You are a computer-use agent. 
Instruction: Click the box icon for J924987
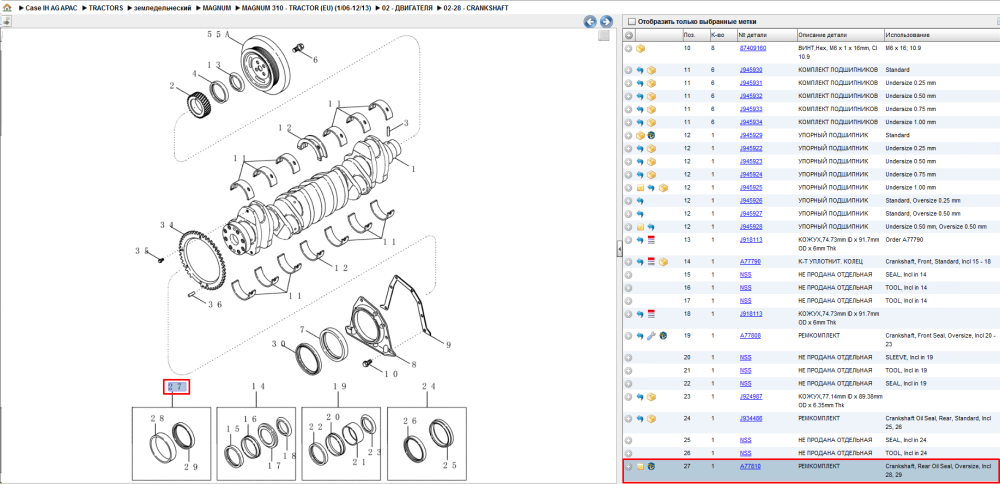(651, 397)
